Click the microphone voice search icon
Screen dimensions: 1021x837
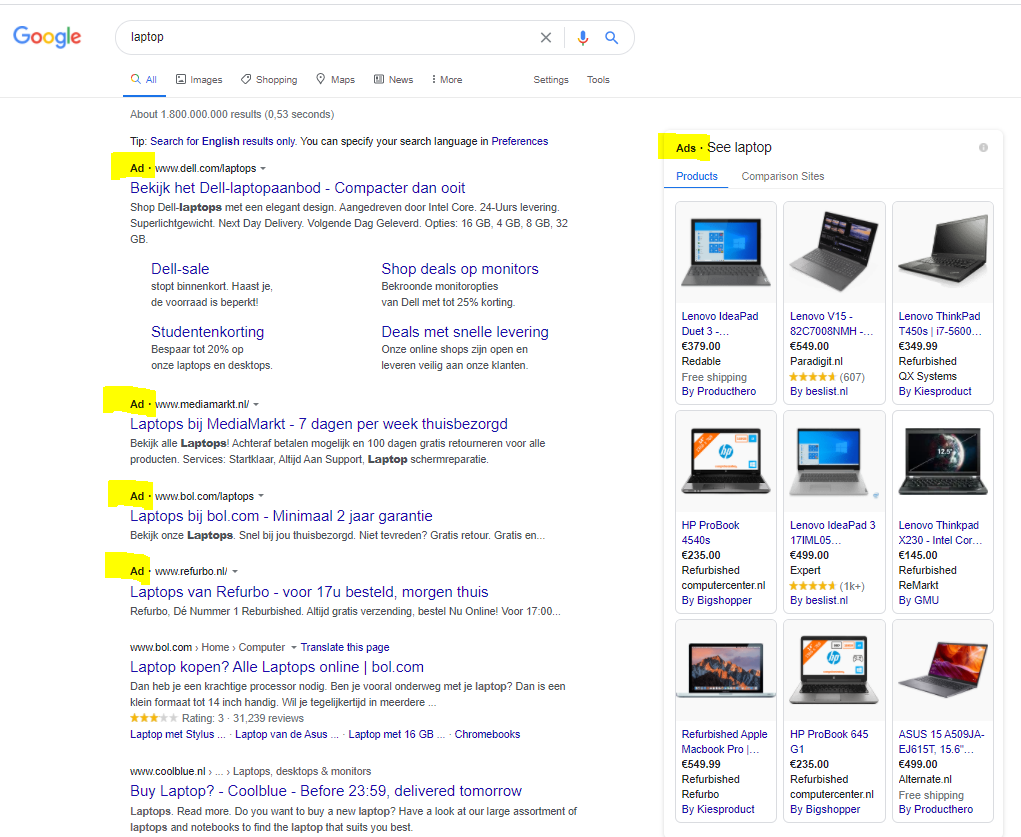(x=582, y=37)
